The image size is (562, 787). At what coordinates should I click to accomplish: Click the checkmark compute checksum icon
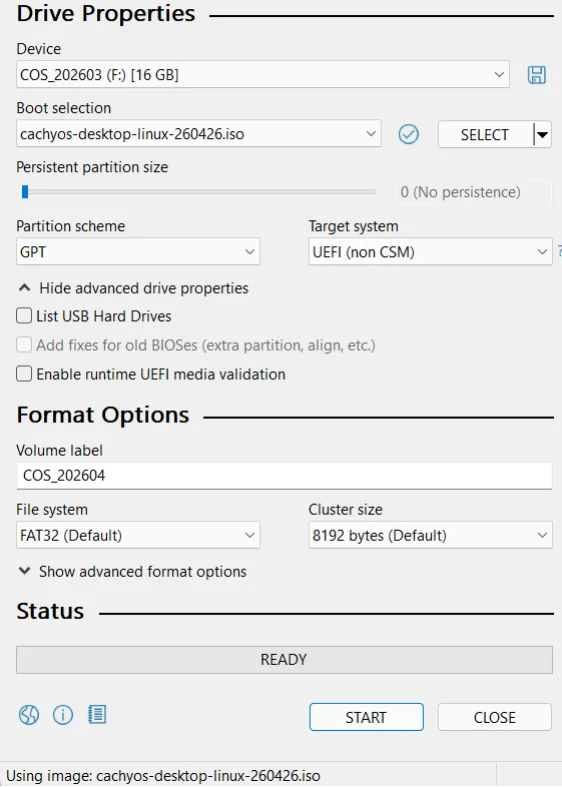coord(408,134)
